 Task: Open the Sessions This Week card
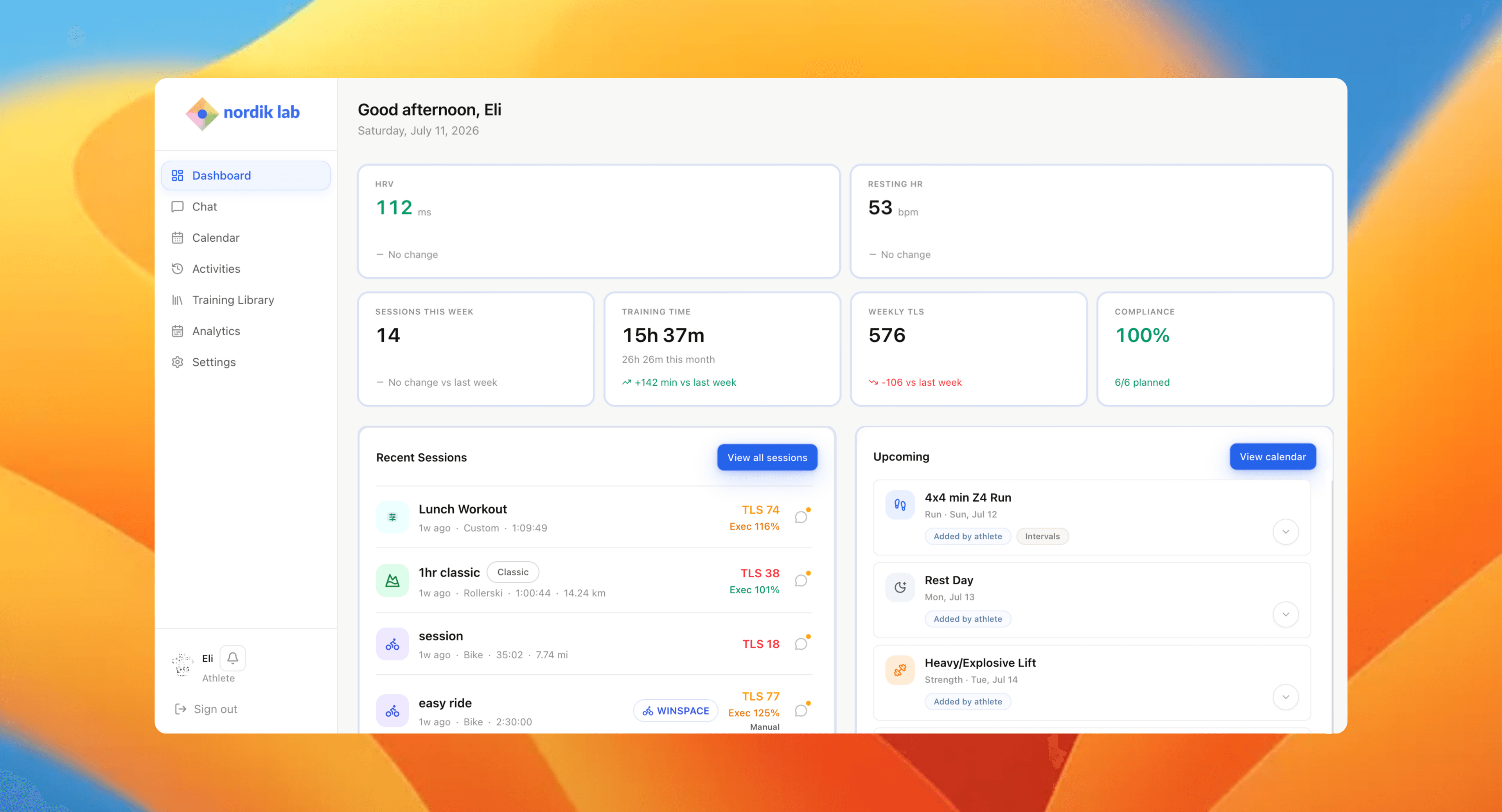click(x=475, y=349)
